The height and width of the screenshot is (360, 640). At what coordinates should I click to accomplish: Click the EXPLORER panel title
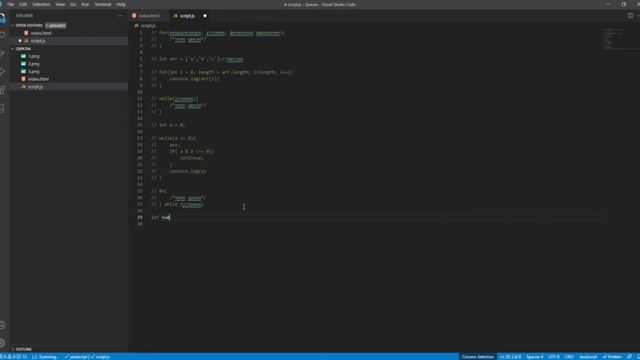pos(24,16)
